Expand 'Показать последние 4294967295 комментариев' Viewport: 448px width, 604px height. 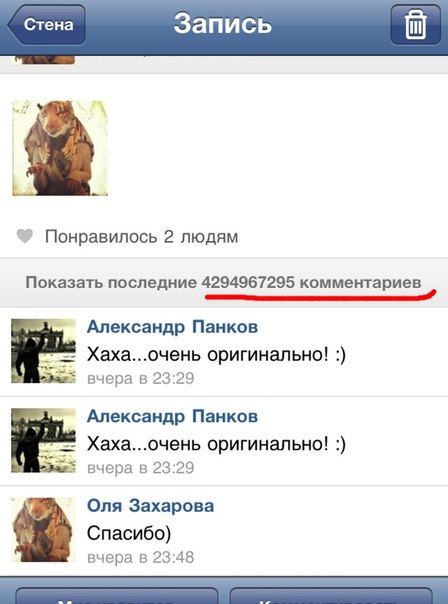(x=224, y=283)
